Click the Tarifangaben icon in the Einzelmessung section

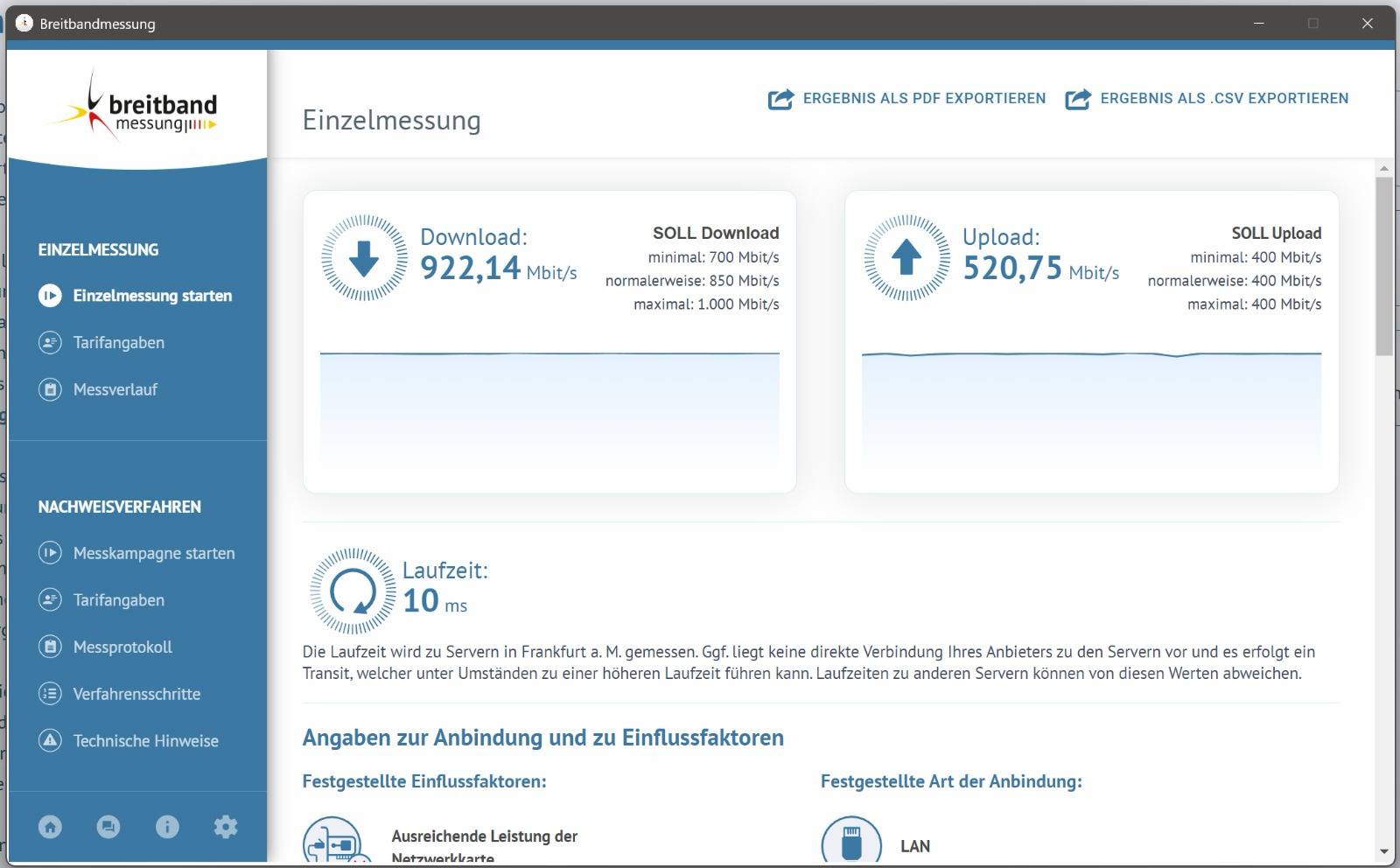50,343
